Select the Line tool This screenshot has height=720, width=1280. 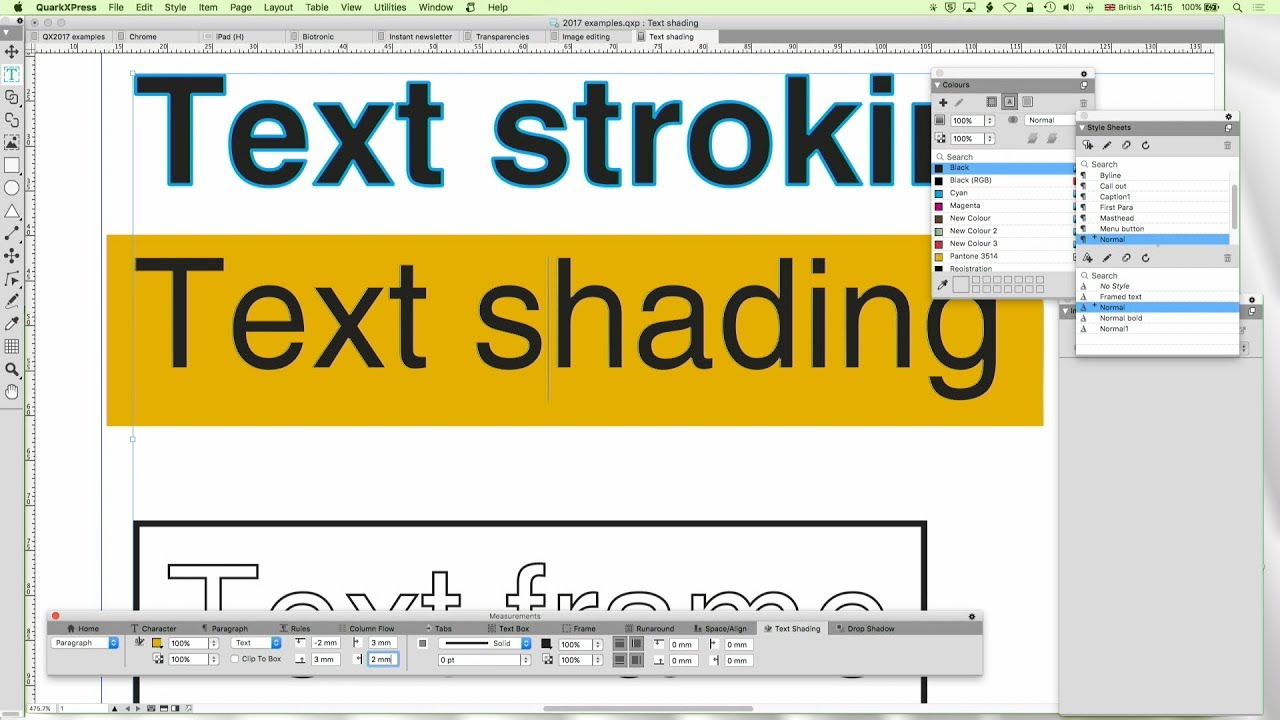pos(12,233)
